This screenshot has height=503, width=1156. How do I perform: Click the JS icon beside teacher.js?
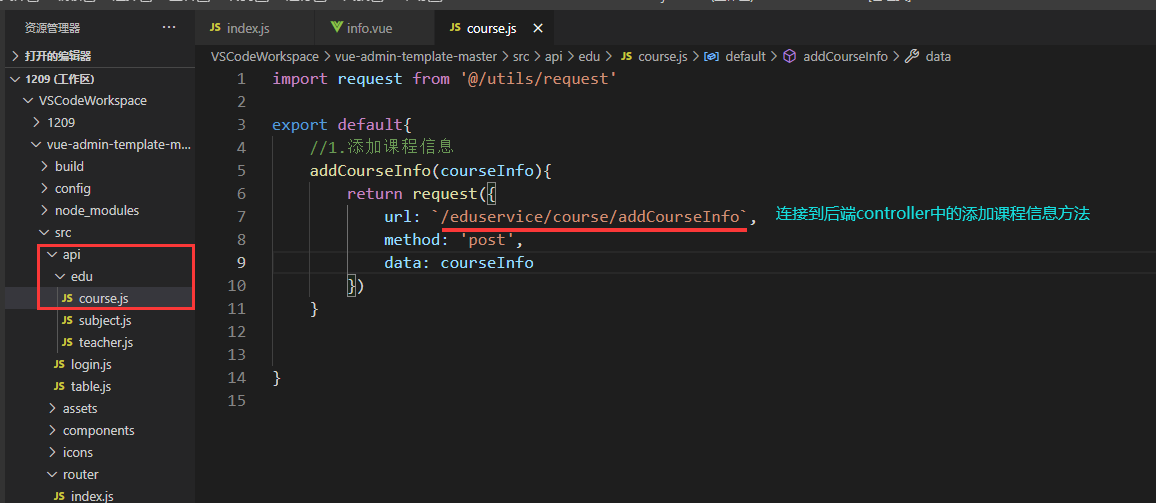click(67, 342)
